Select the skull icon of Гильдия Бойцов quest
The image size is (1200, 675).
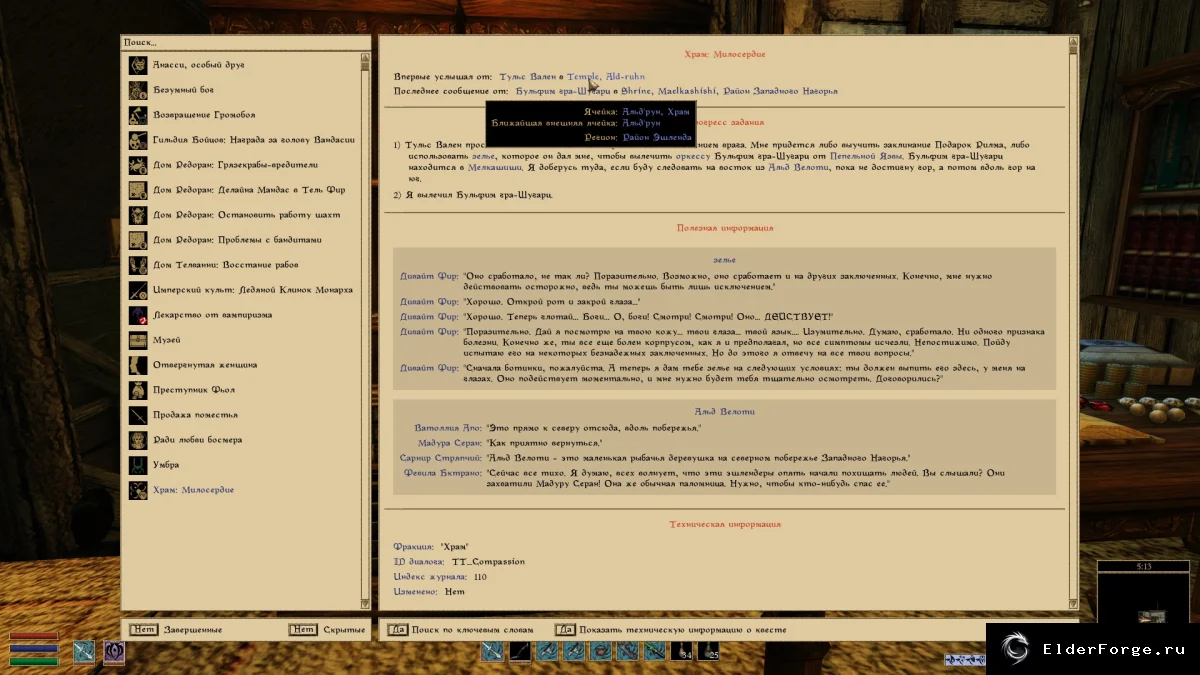(x=138, y=140)
